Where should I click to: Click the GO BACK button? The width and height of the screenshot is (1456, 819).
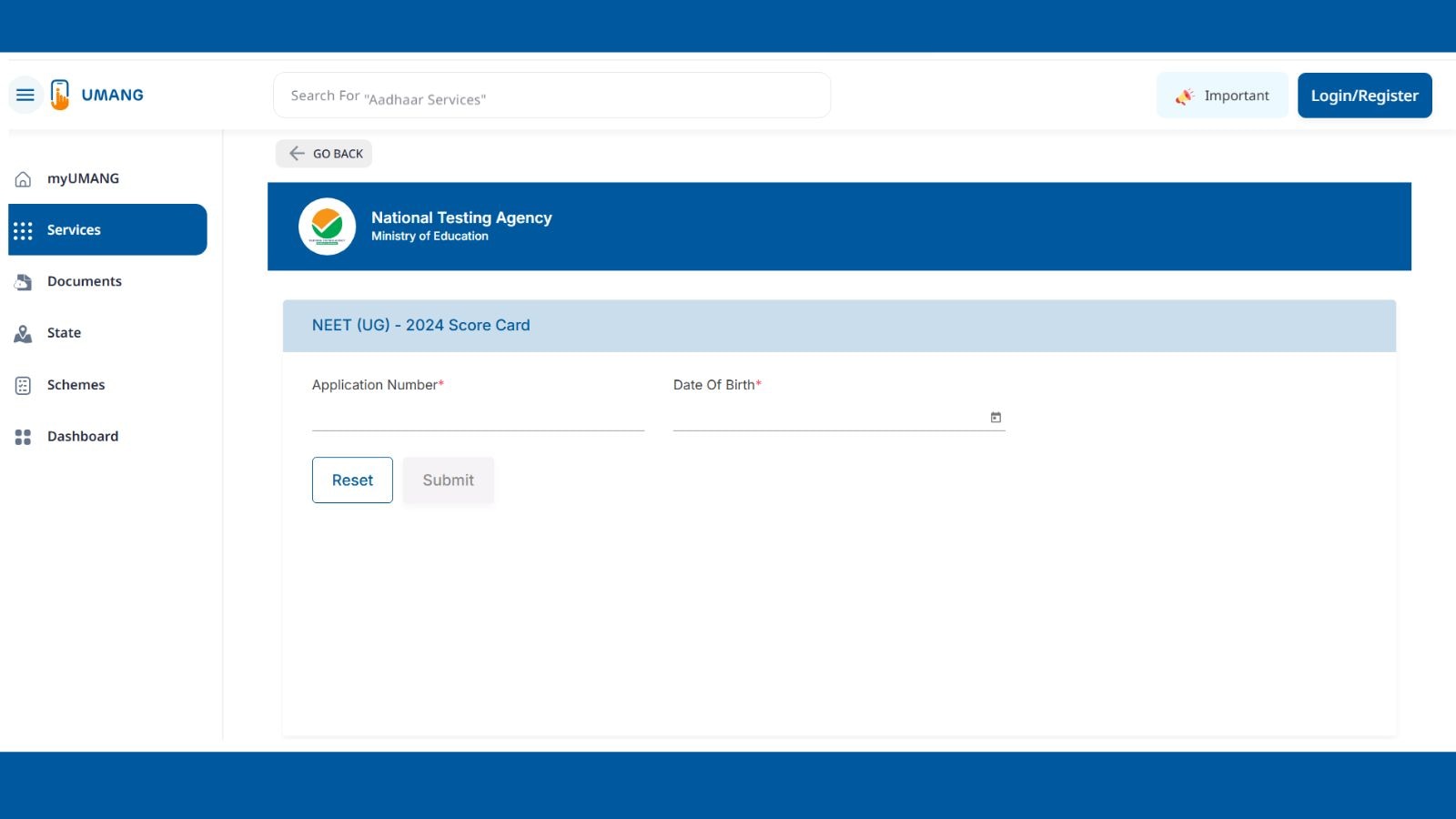point(324,153)
